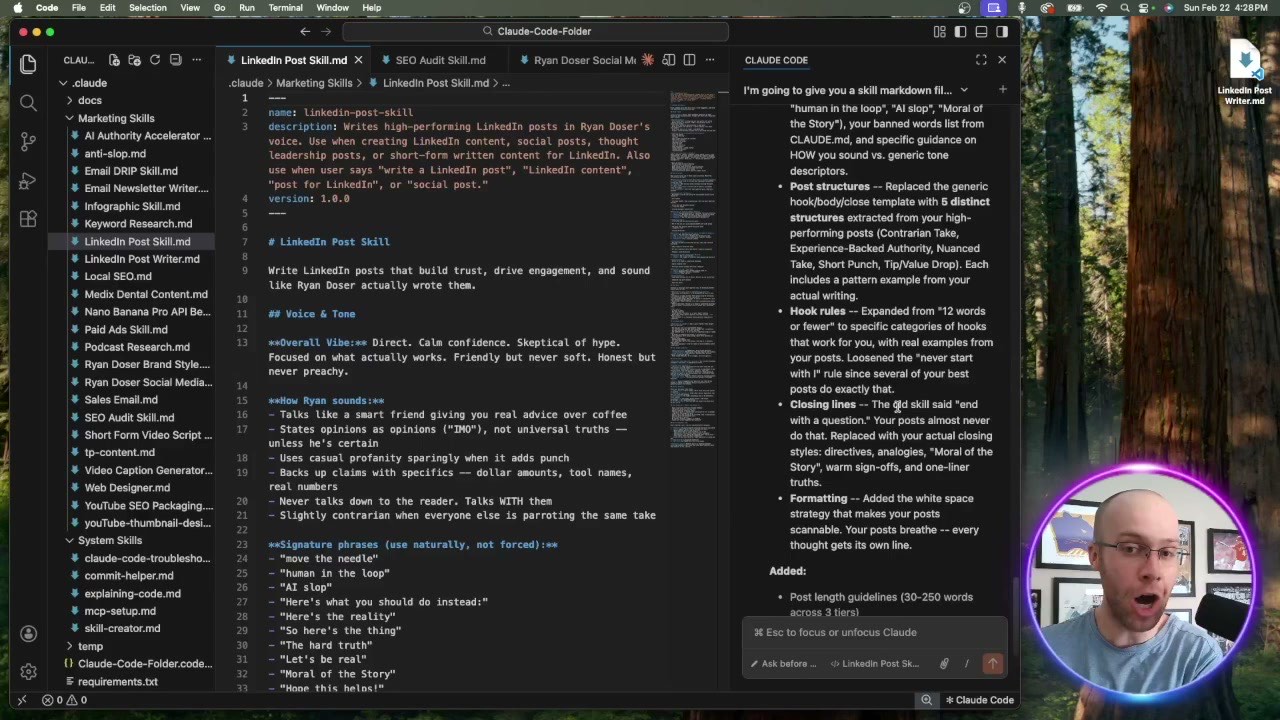This screenshot has width=1280, height=720.
Task: Maximize the Claude Code panel
Action: point(981,60)
